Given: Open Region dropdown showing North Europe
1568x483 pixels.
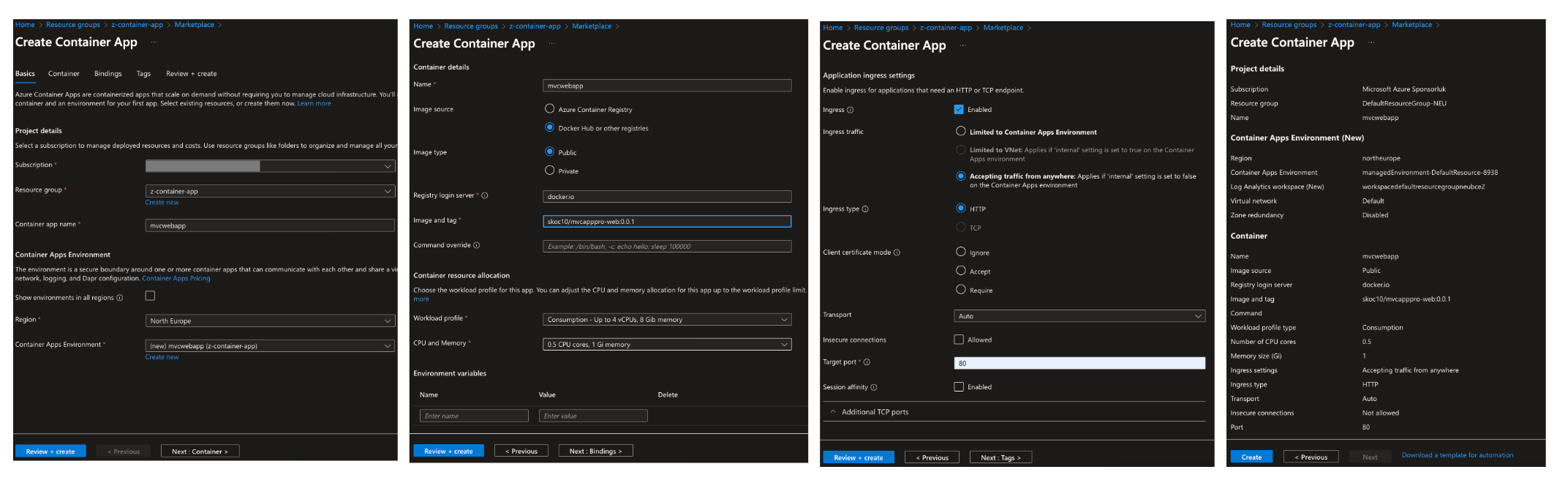Looking at the screenshot, I should [x=271, y=321].
